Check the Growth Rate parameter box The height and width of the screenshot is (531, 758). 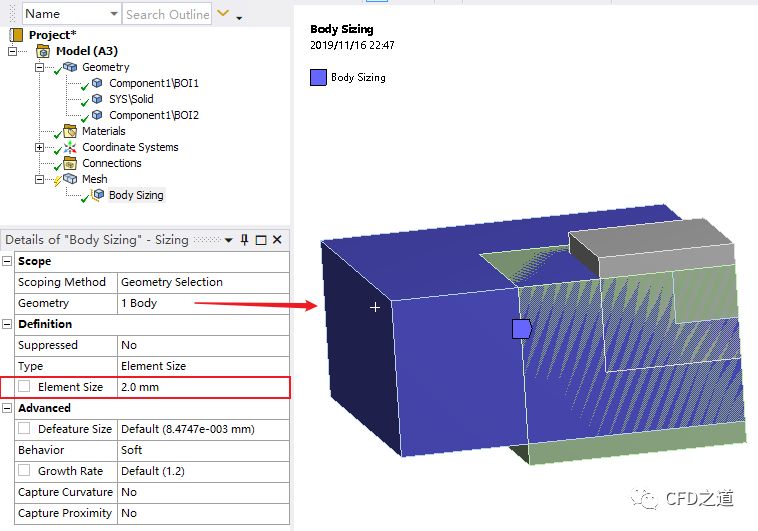[x=24, y=471]
